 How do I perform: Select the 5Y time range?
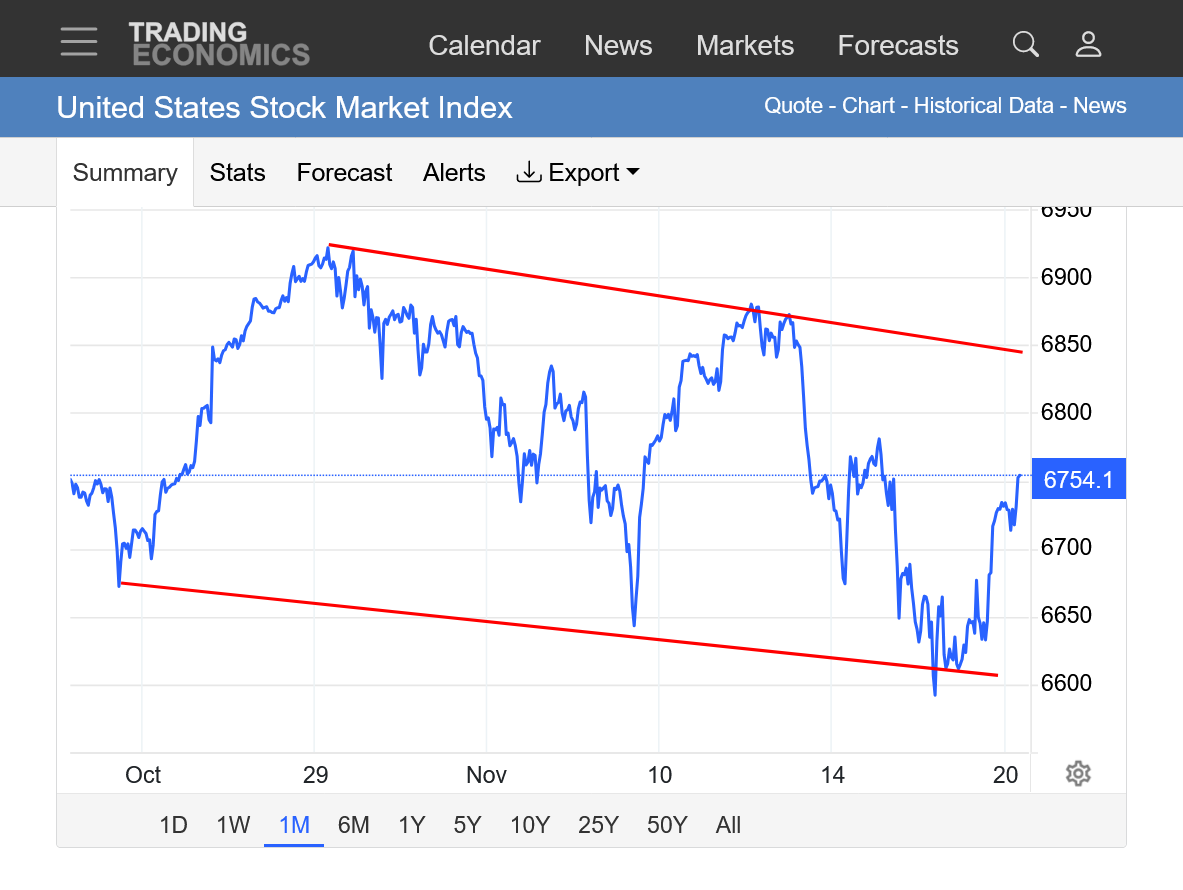click(x=467, y=825)
